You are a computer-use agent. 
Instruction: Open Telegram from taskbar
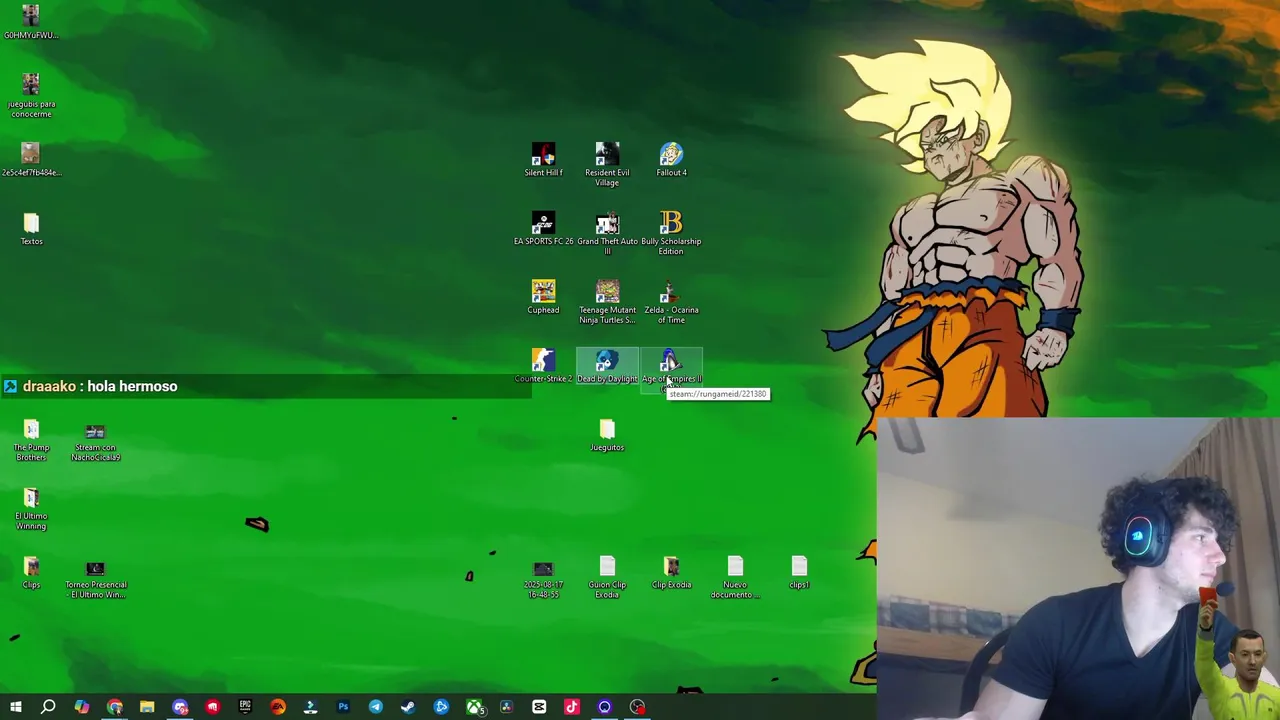[x=376, y=707]
